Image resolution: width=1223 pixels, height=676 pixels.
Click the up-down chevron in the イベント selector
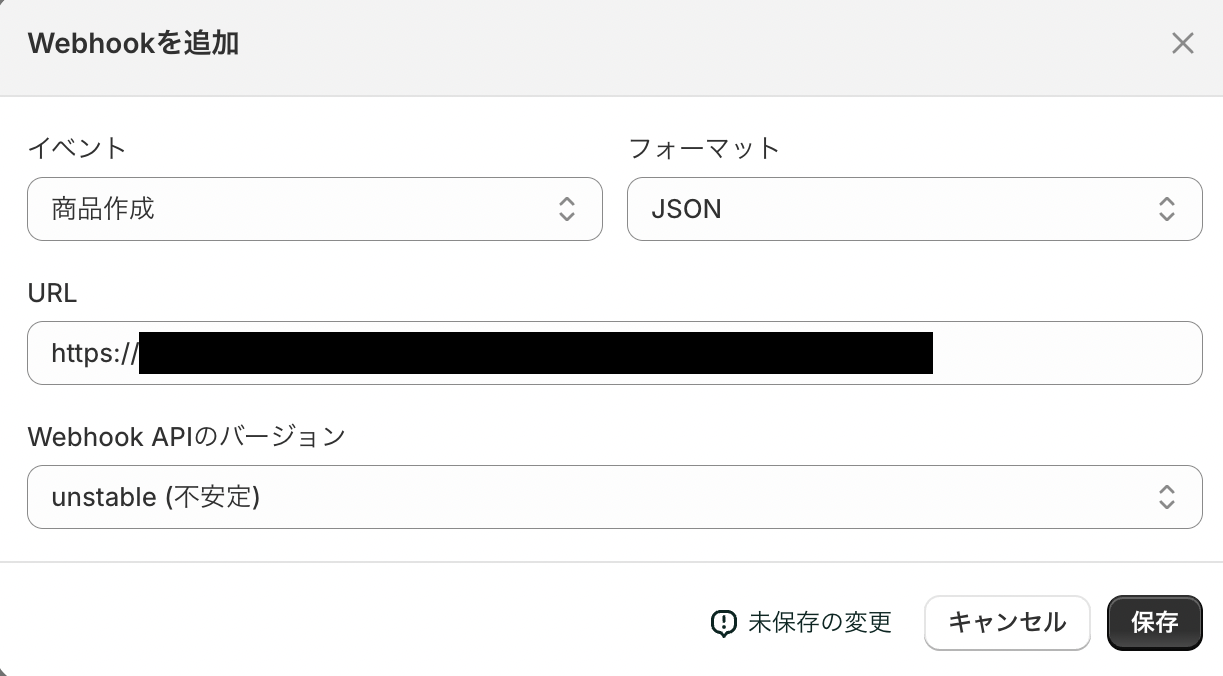(x=566, y=209)
